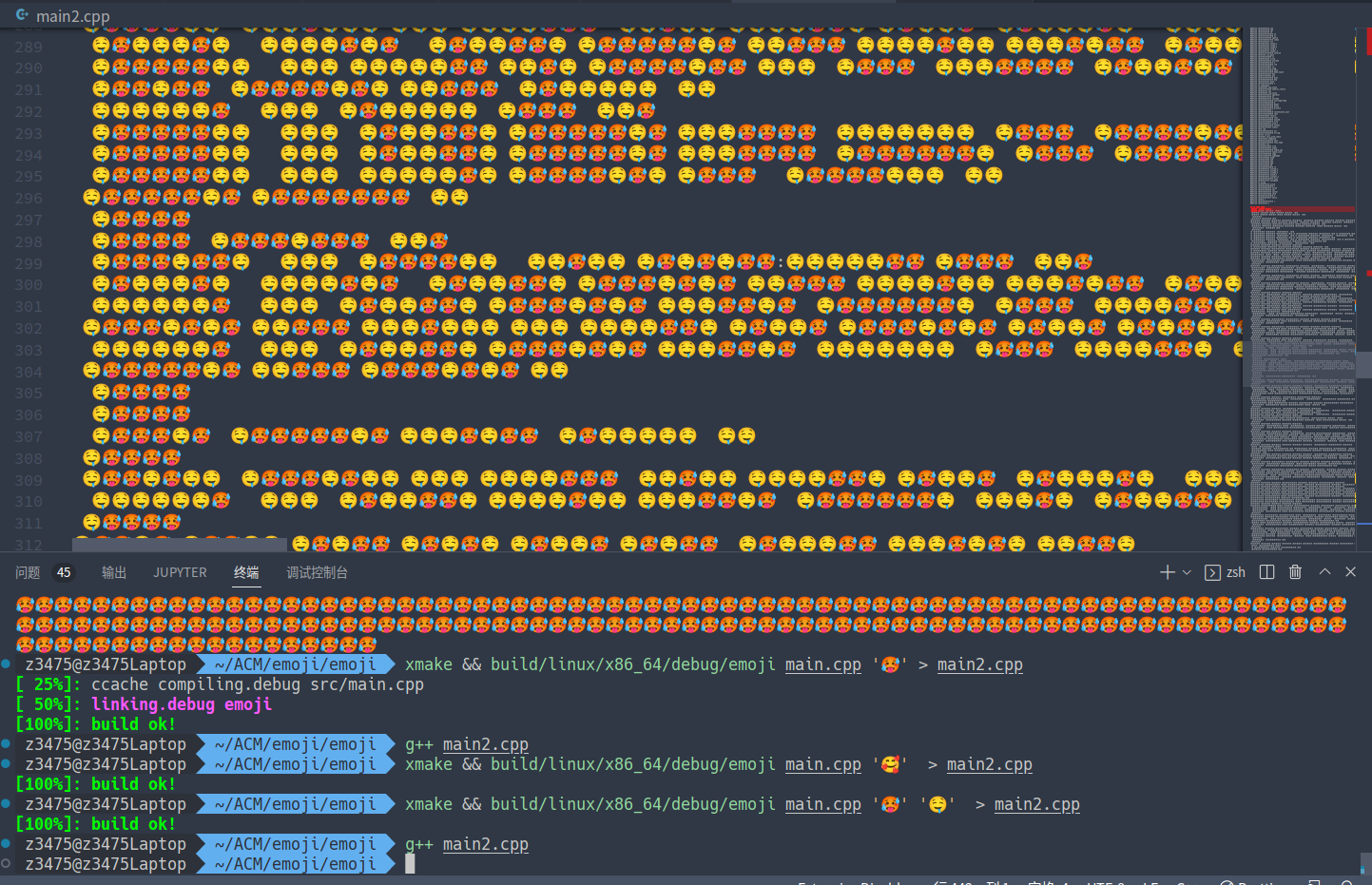1372x885 pixels.
Task: Click the minimap code overview
Action: 1302,285
